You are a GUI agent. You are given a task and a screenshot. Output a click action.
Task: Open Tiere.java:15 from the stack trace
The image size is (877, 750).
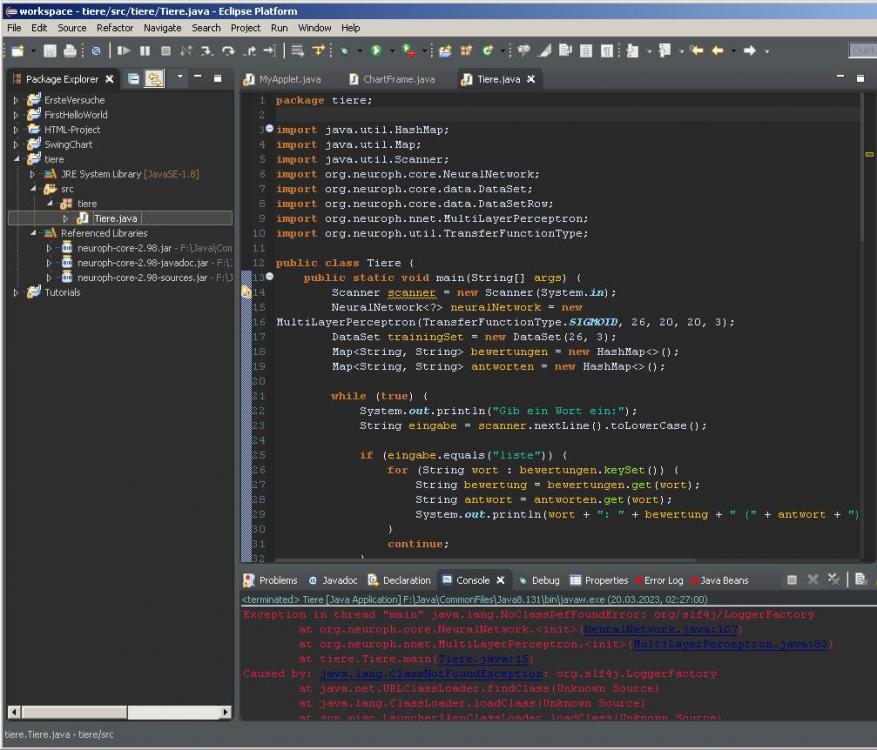[483, 659]
